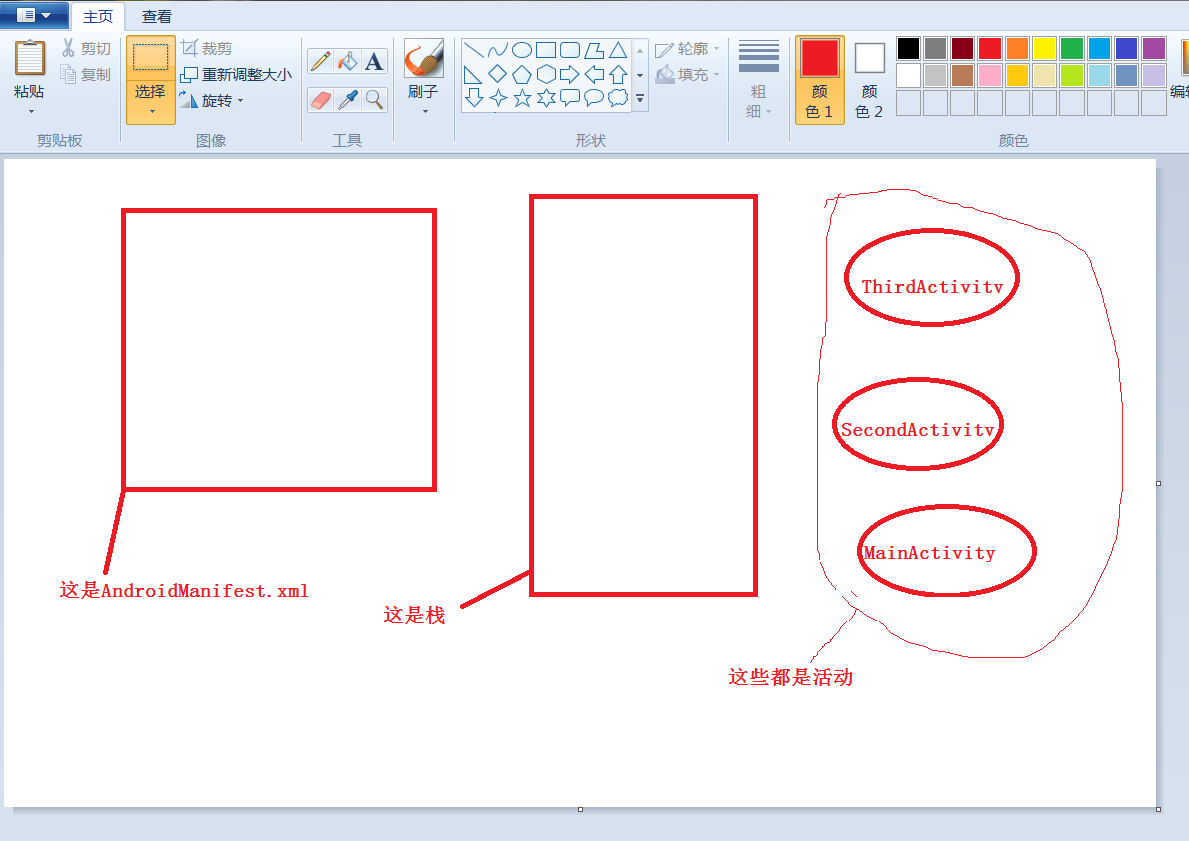Viewport: 1189px width, 841px height.
Task: Pick the orange color swatch
Action: [x=1017, y=49]
